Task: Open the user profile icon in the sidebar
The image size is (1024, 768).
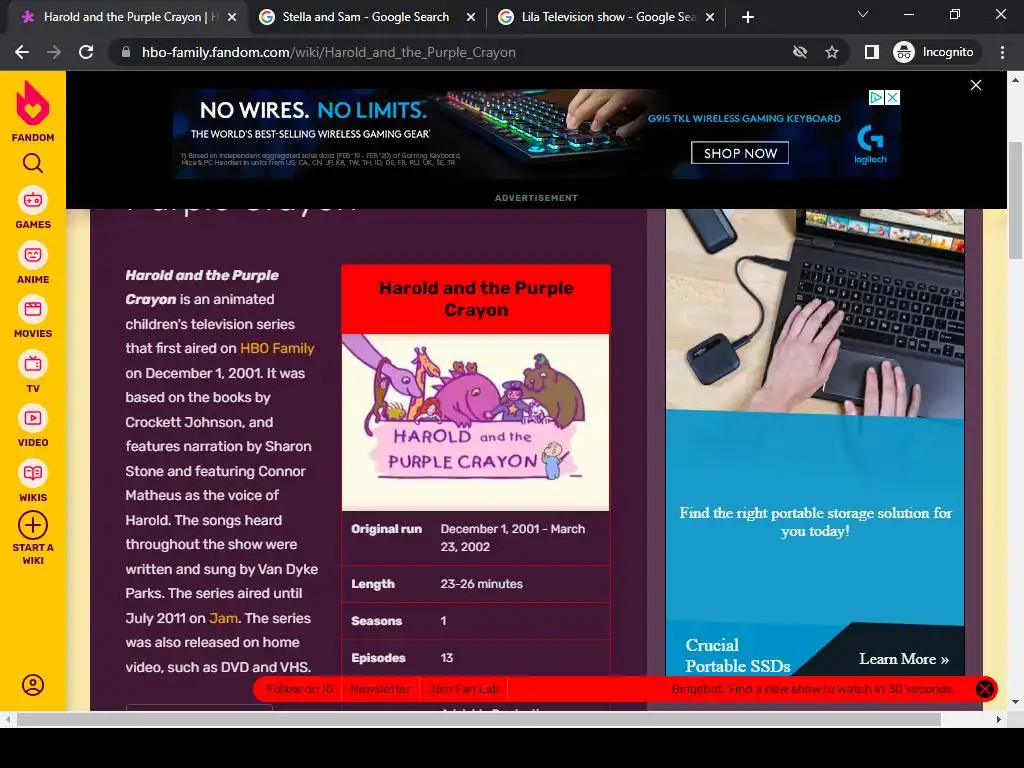Action: 33,684
